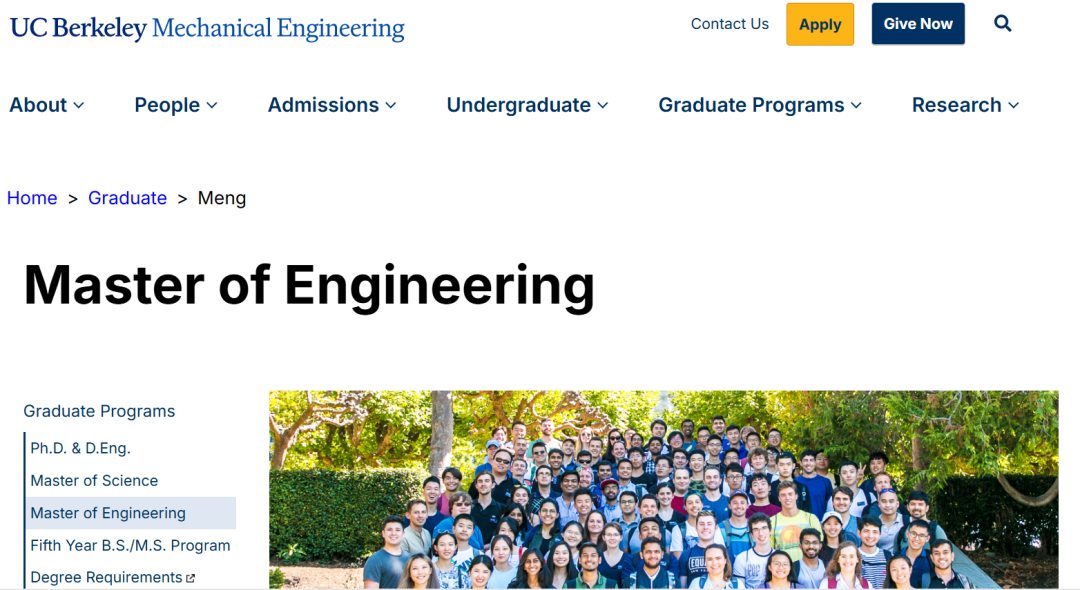Image resolution: width=1080 pixels, height=590 pixels.
Task: Click the yellow Apply button
Action: click(x=820, y=24)
